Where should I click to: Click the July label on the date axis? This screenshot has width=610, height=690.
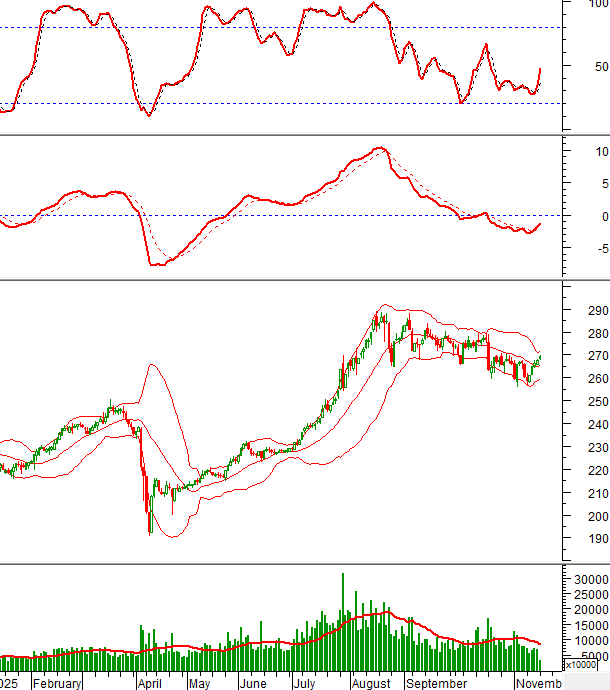click(304, 684)
